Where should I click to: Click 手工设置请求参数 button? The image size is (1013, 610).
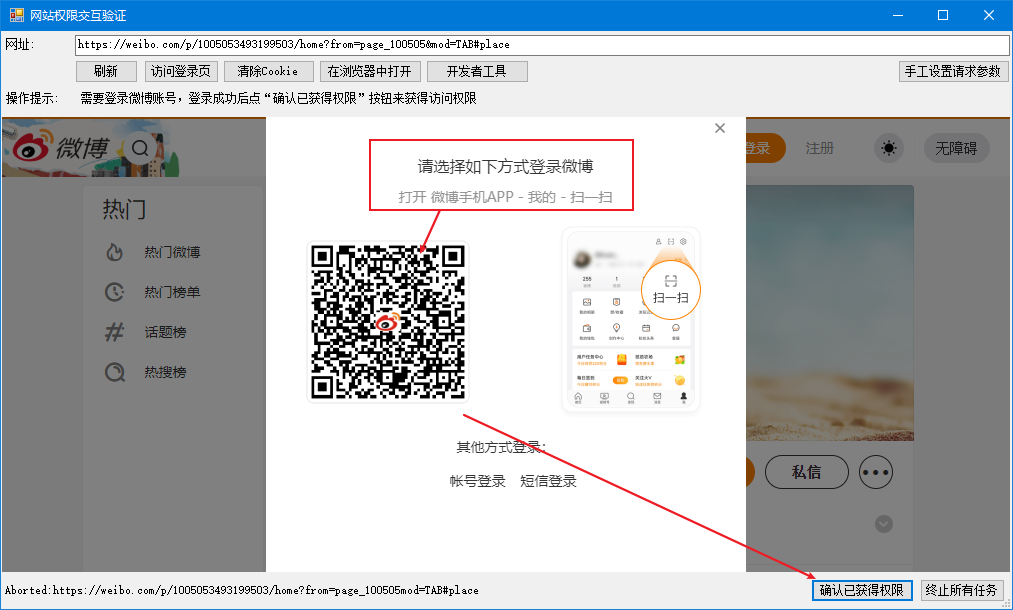coord(953,71)
